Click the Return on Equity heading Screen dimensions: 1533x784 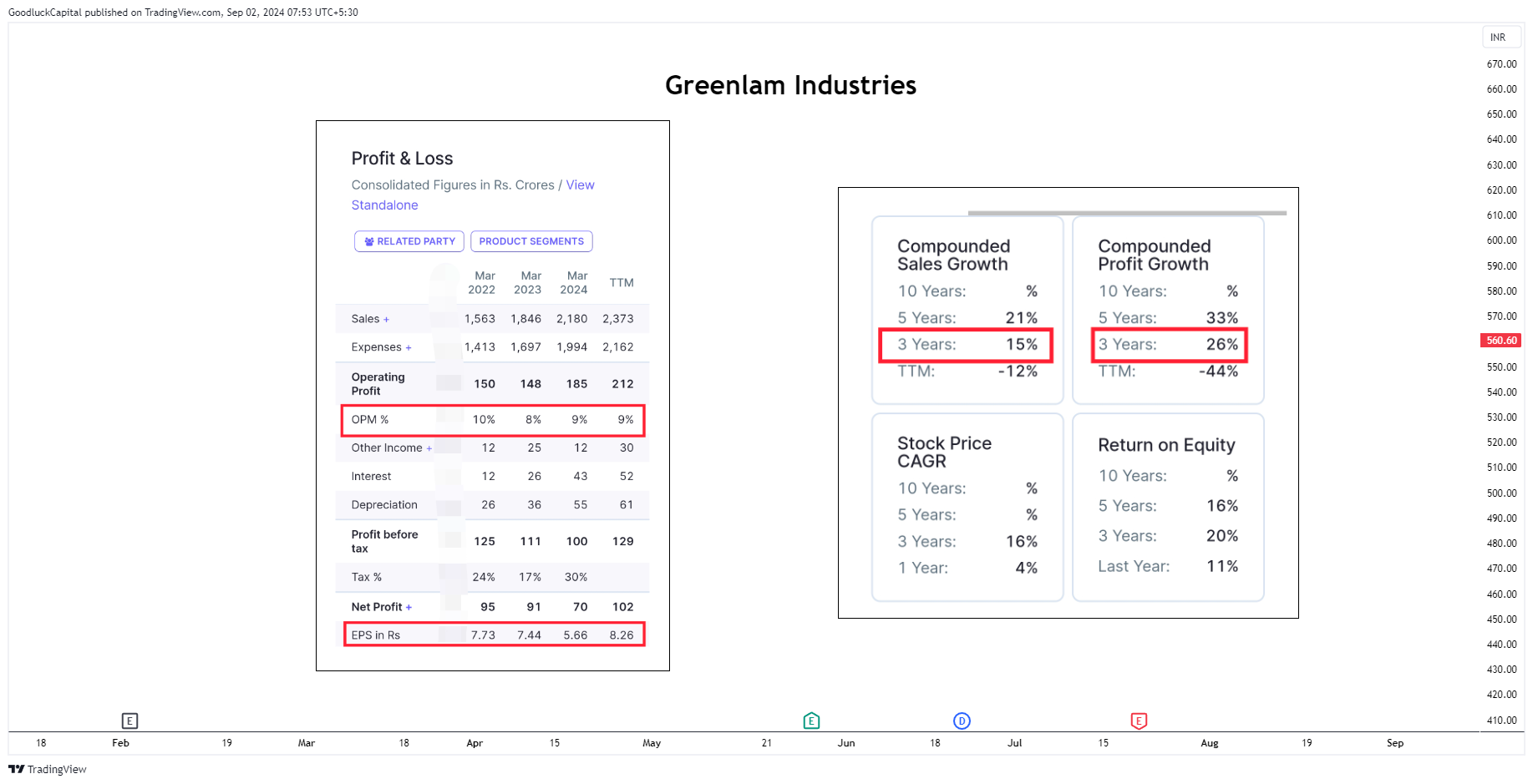[x=1166, y=445]
